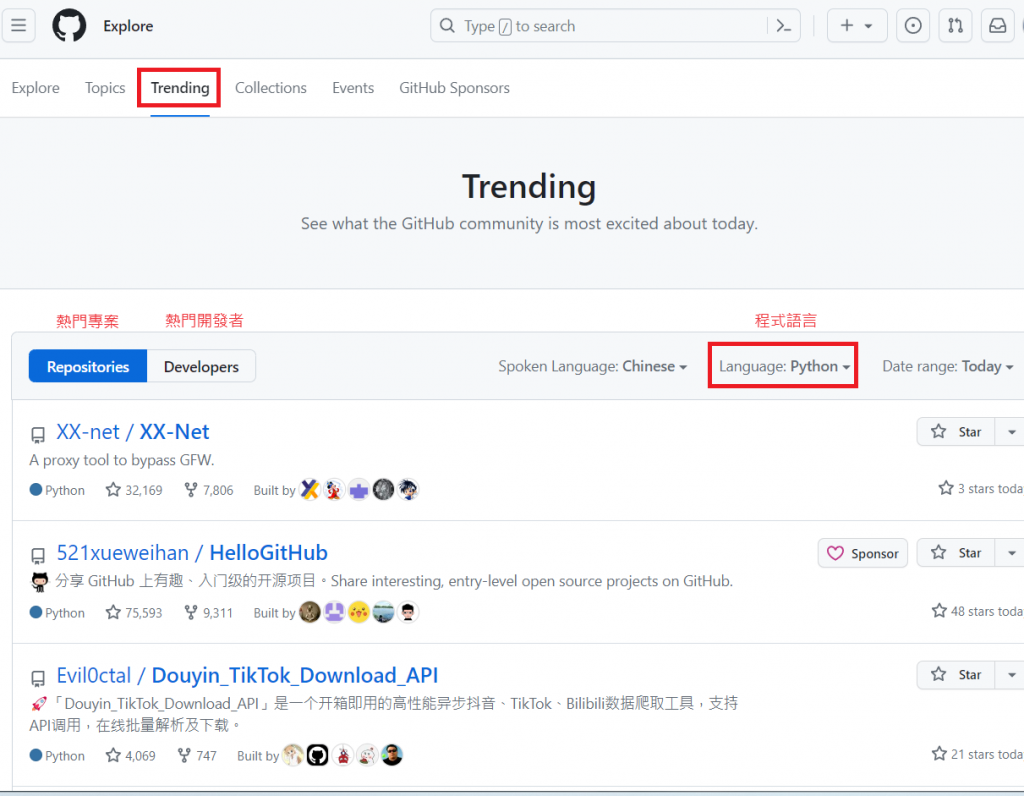Open second contributor avatar of XX-Net
Image resolution: width=1024 pixels, height=796 pixels.
click(334, 489)
